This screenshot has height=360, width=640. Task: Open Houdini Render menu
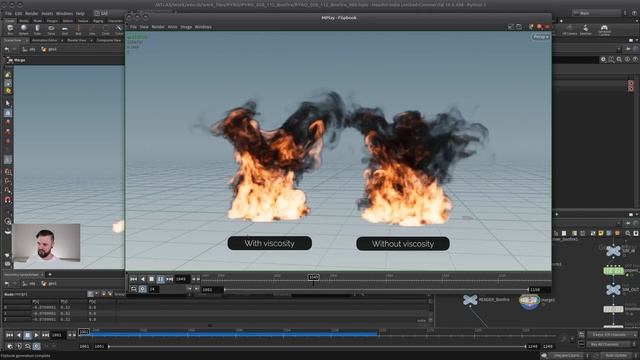[x=31, y=13]
